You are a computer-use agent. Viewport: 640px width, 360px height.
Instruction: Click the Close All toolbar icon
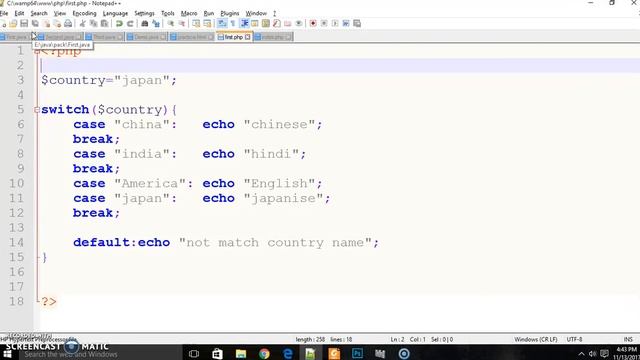[57, 24]
